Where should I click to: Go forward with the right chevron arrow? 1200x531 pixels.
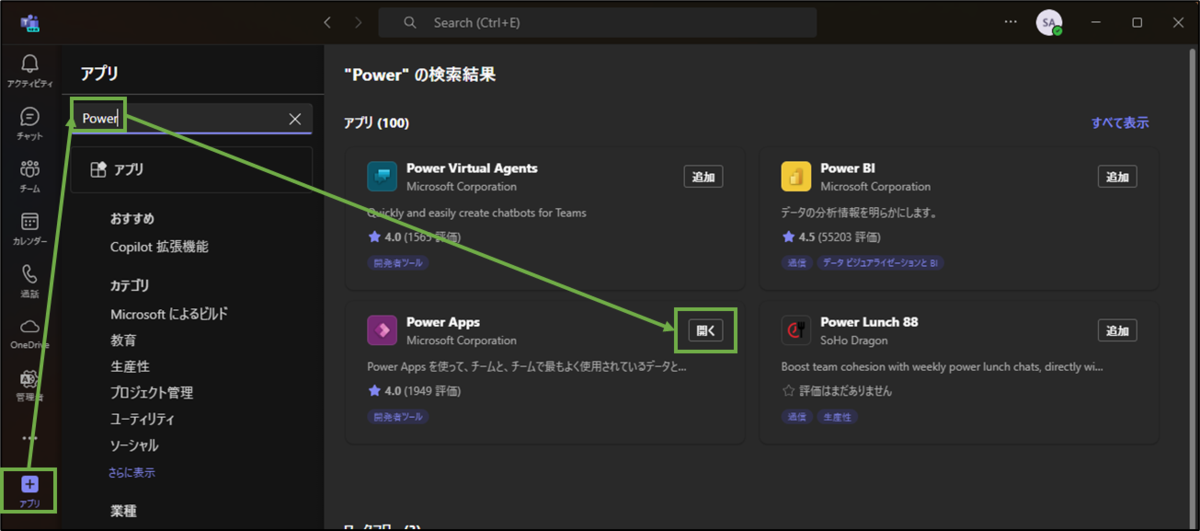tap(359, 22)
